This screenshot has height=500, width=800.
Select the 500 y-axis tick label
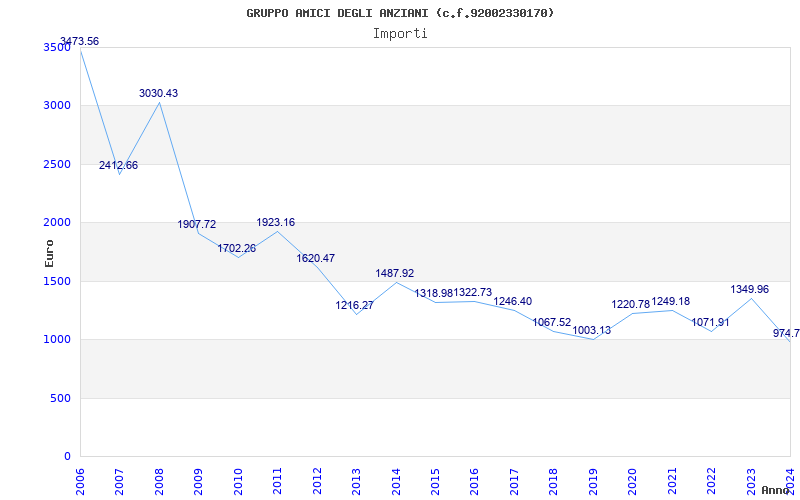click(x=60, y=398)
